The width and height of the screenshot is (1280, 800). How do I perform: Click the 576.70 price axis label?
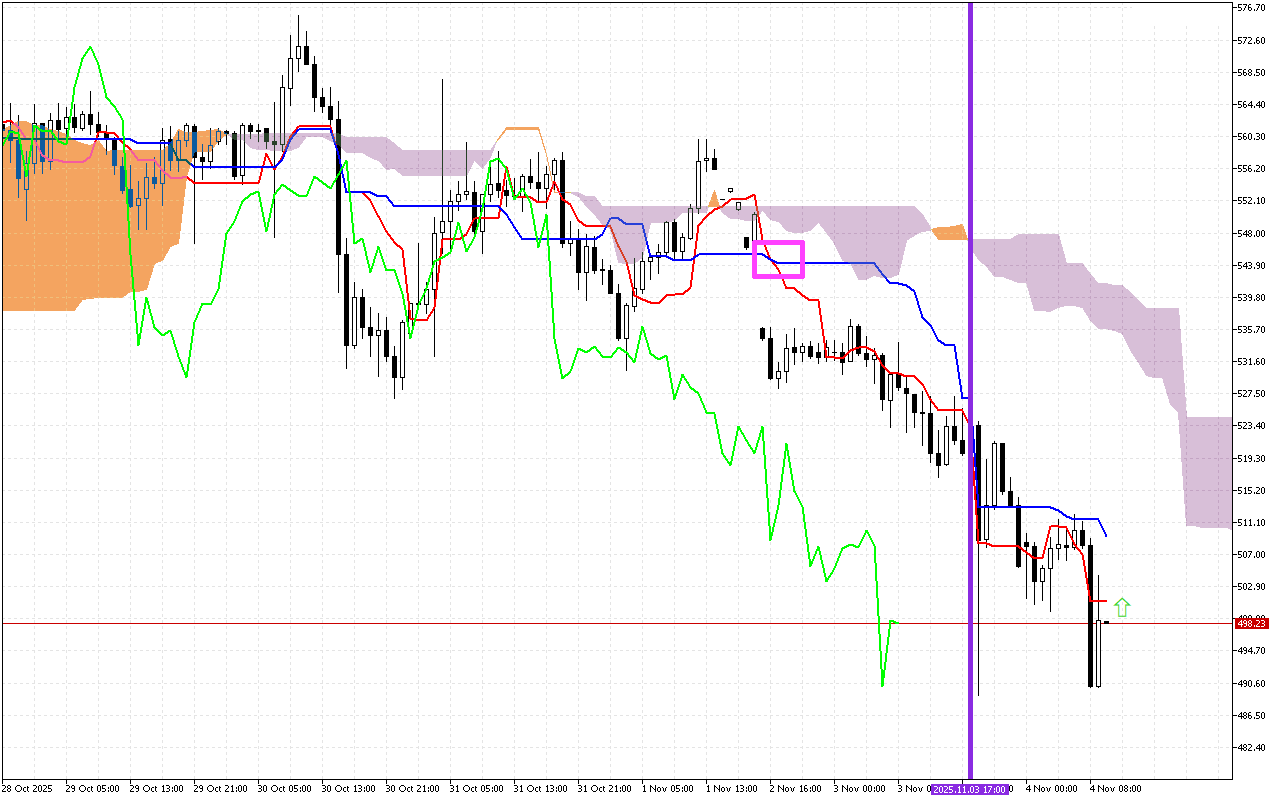click(1251, 8)
